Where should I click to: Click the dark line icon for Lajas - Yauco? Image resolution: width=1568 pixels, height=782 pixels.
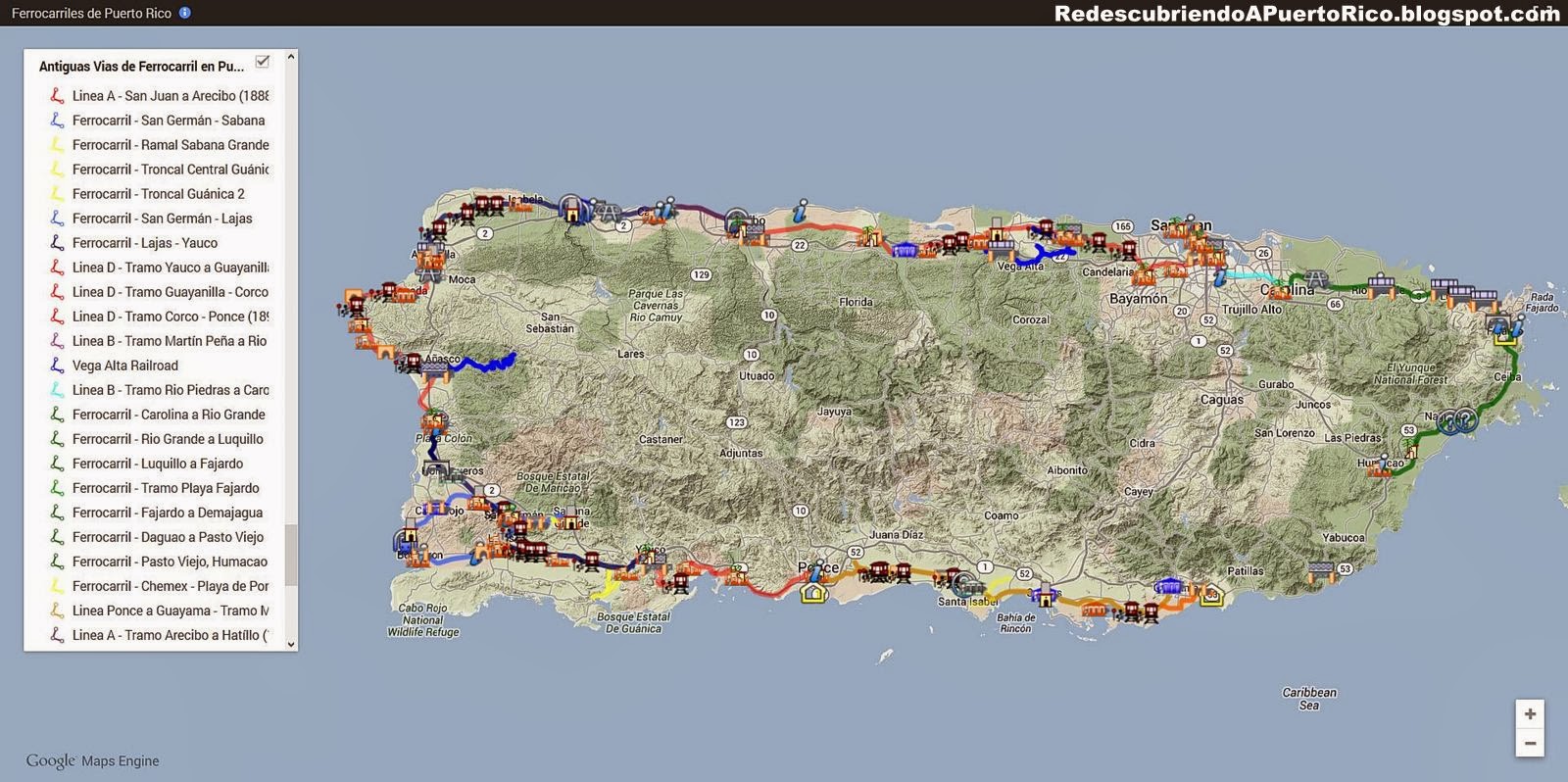pos(57,243)
